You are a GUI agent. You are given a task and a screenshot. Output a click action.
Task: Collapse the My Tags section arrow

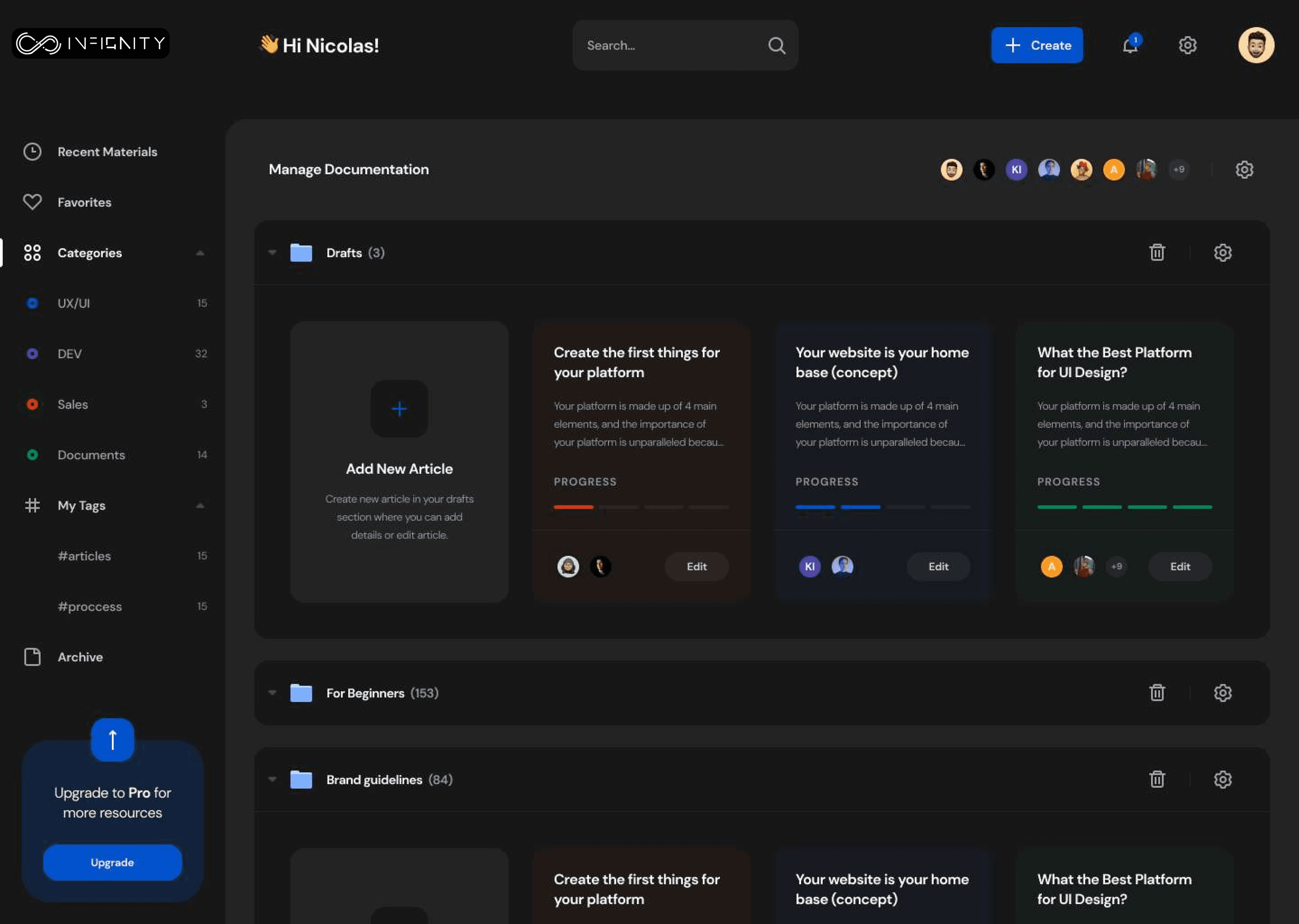[200, 506]
